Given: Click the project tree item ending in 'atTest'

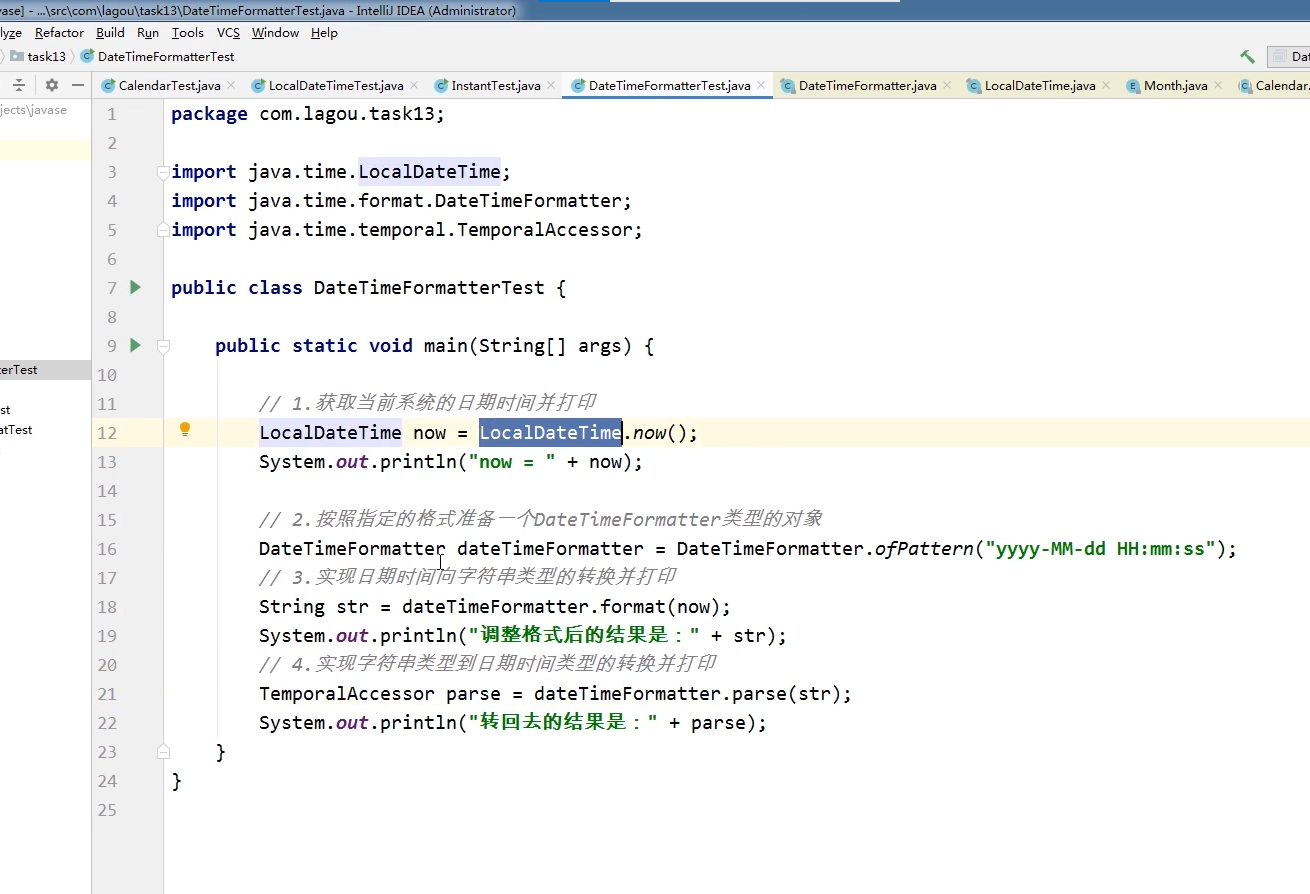Looking at the screenshot, I should click(16, 430).
